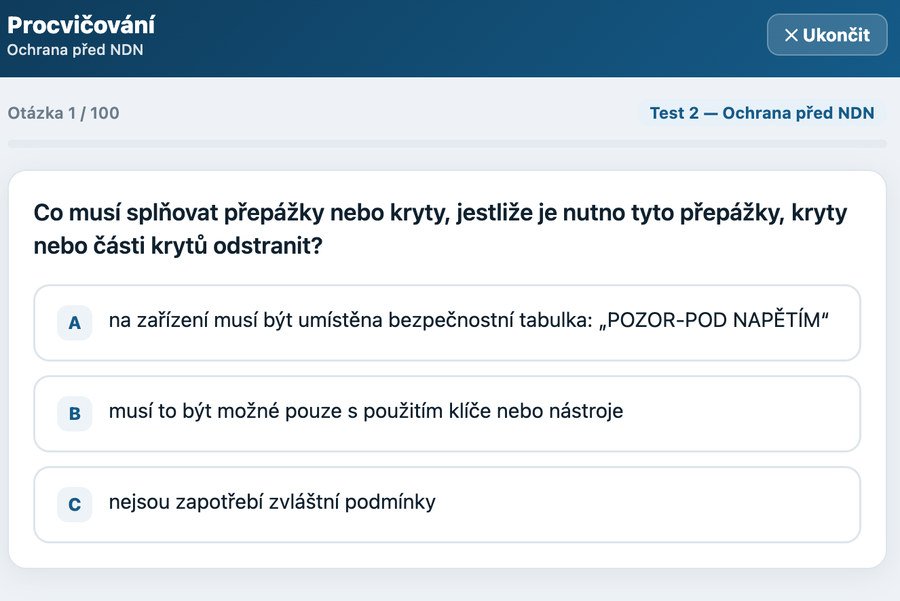
Task: Select answer C, no special conditions needed
Action: coord(447,504)
